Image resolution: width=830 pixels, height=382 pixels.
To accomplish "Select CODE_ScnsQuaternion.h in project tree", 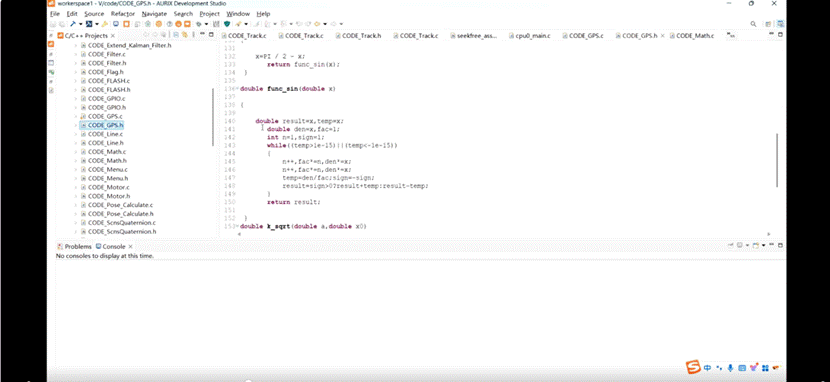I will tap(118, 232).
